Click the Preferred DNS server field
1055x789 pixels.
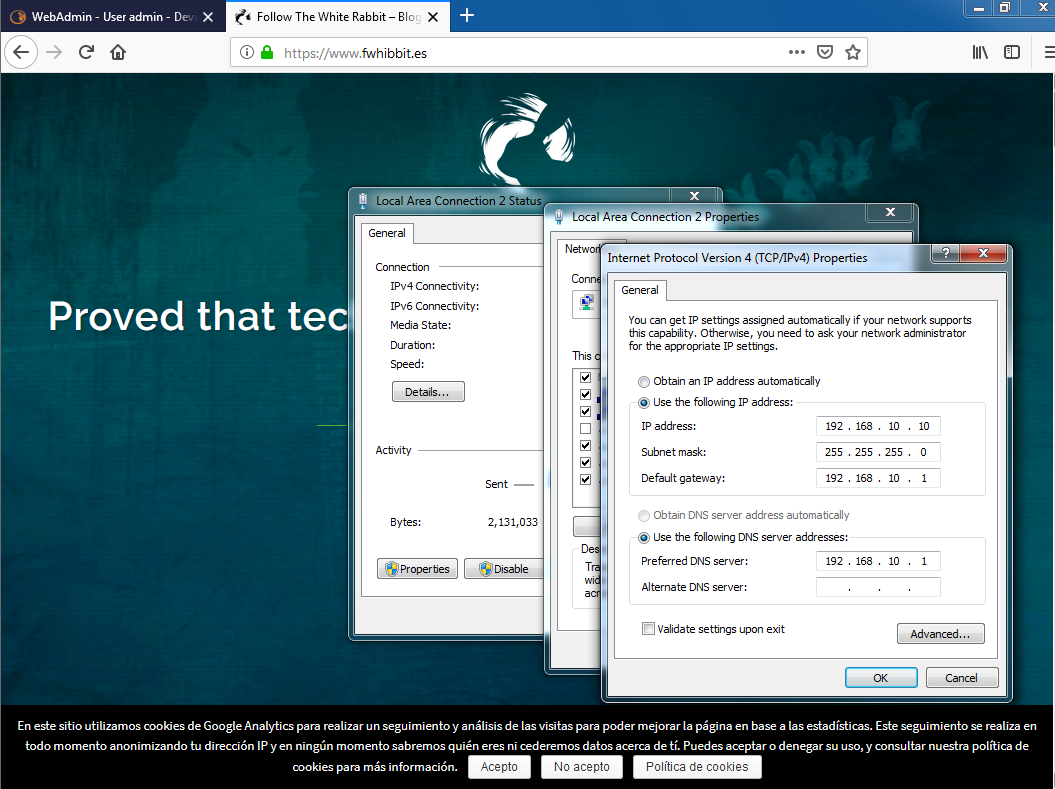[878, 562]
